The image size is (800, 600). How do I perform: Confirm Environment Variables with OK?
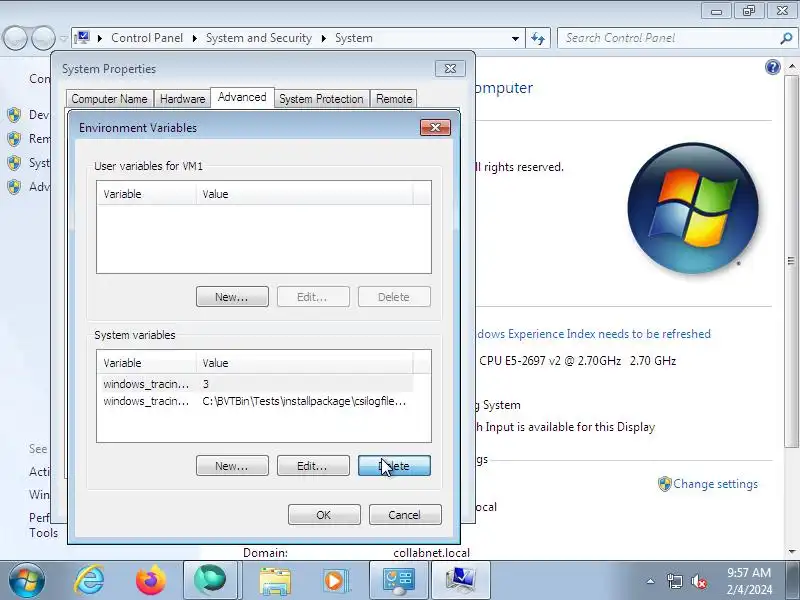click(324, 515)
